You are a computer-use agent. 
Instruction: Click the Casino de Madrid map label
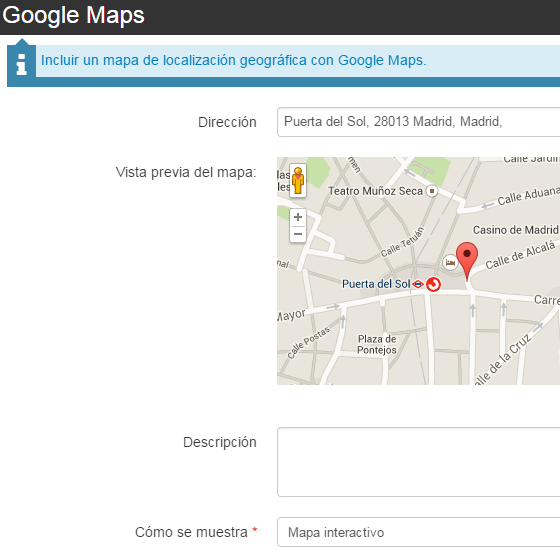tap(515, 230)
